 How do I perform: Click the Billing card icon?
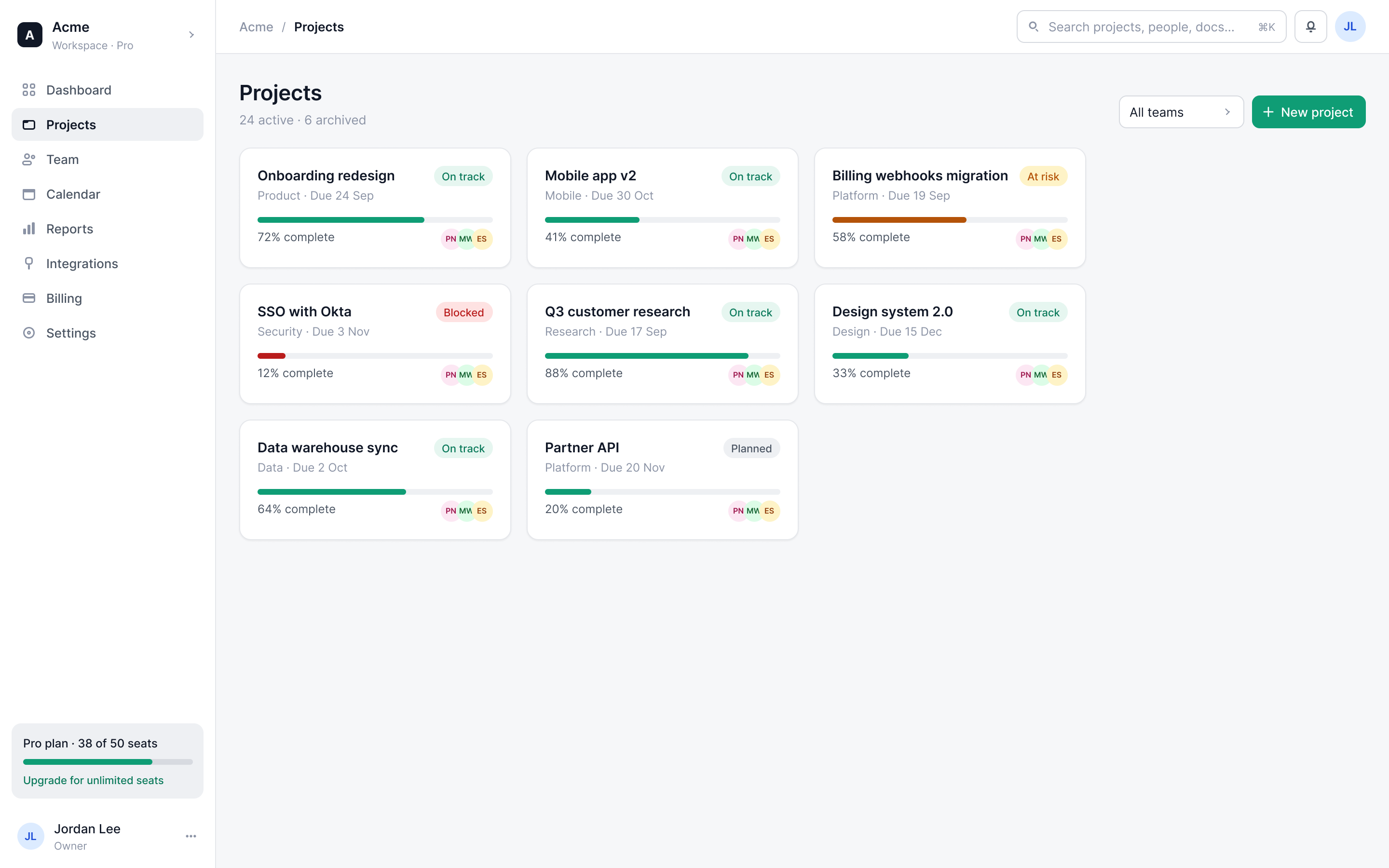[29, 298]
